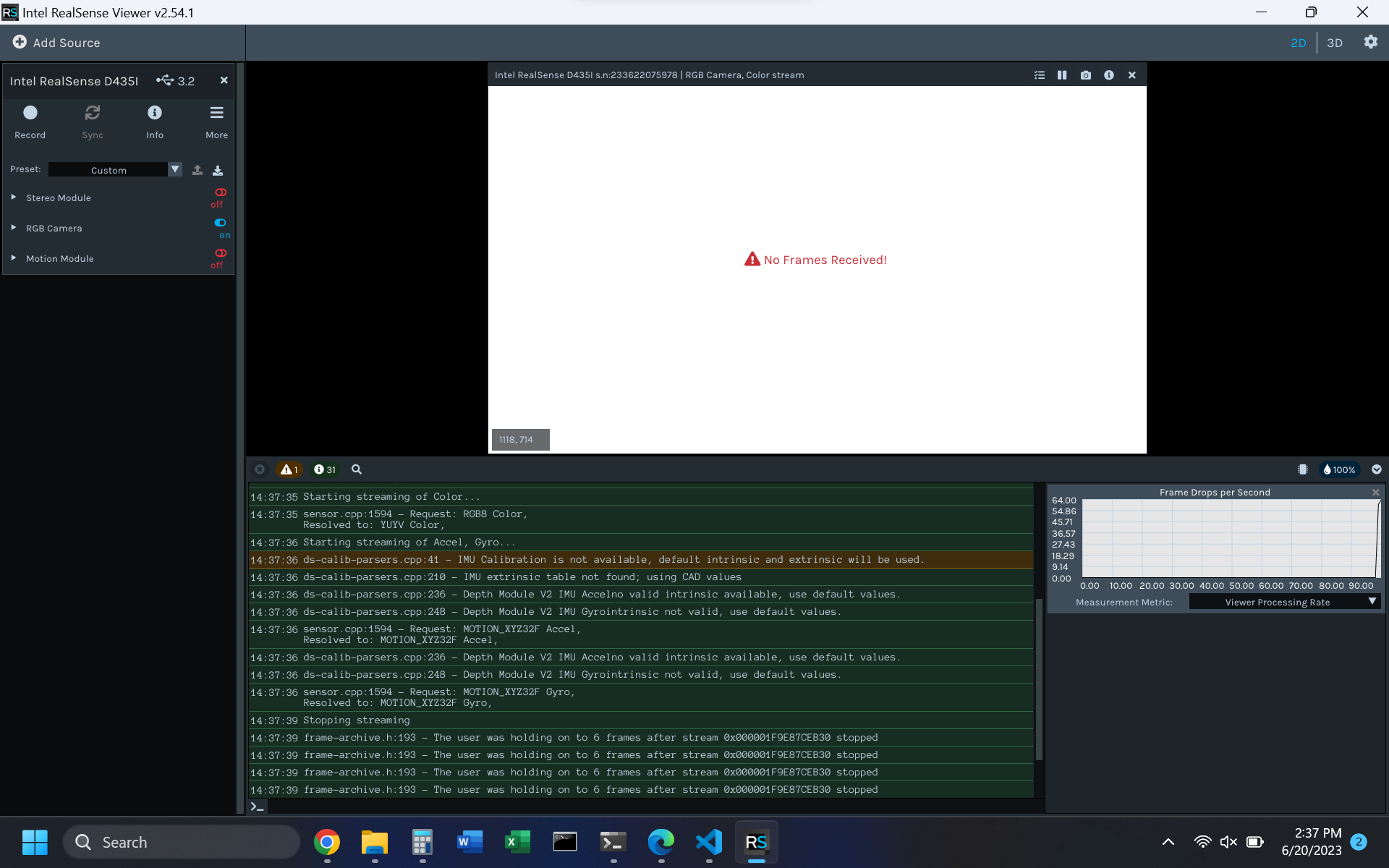The height and width of the screenshot is (868, 1389).
Task: Turn off the RGB Camera stream
Action: 220,223
